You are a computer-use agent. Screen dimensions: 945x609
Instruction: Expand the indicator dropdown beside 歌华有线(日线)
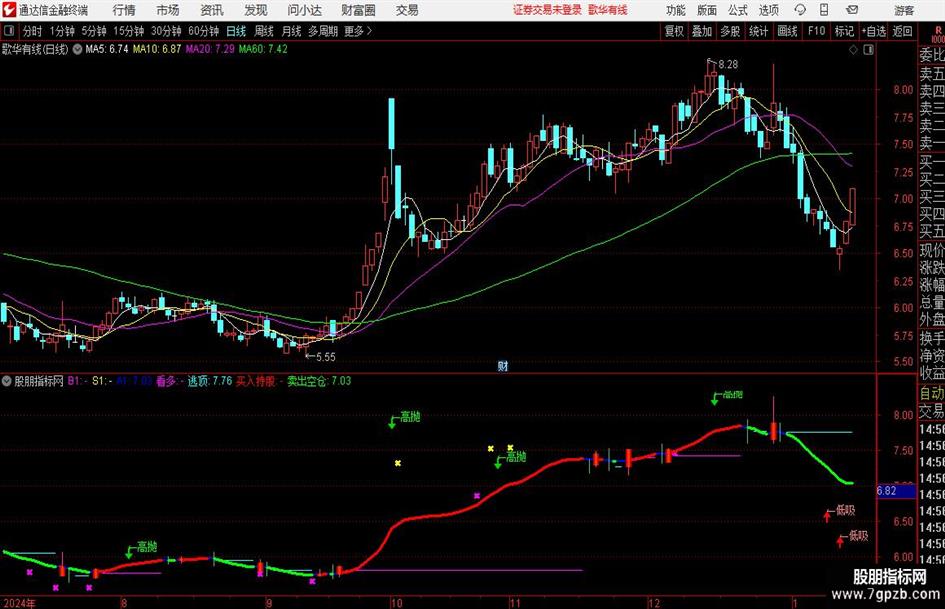point(78,49)
